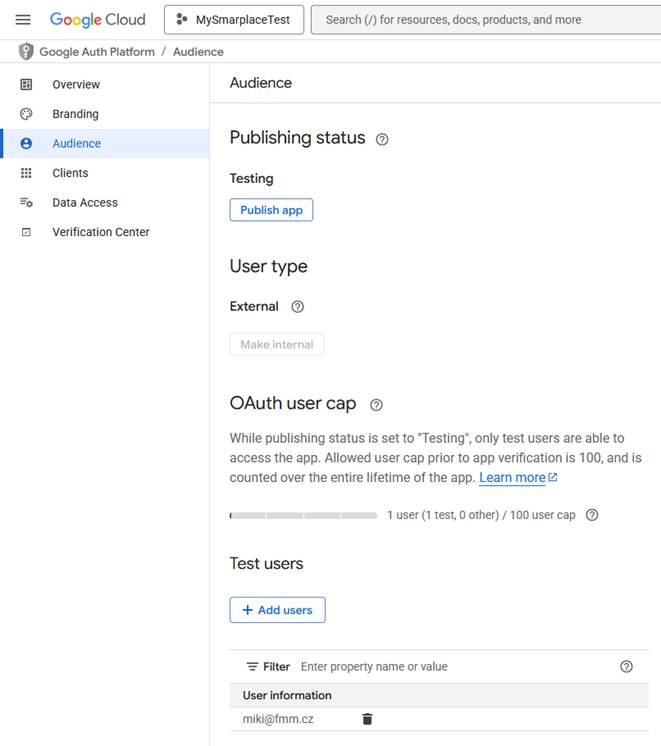Click the help icon beside Publishing status
The height and width of the screenshot is (746, 661).
[382, 140]
